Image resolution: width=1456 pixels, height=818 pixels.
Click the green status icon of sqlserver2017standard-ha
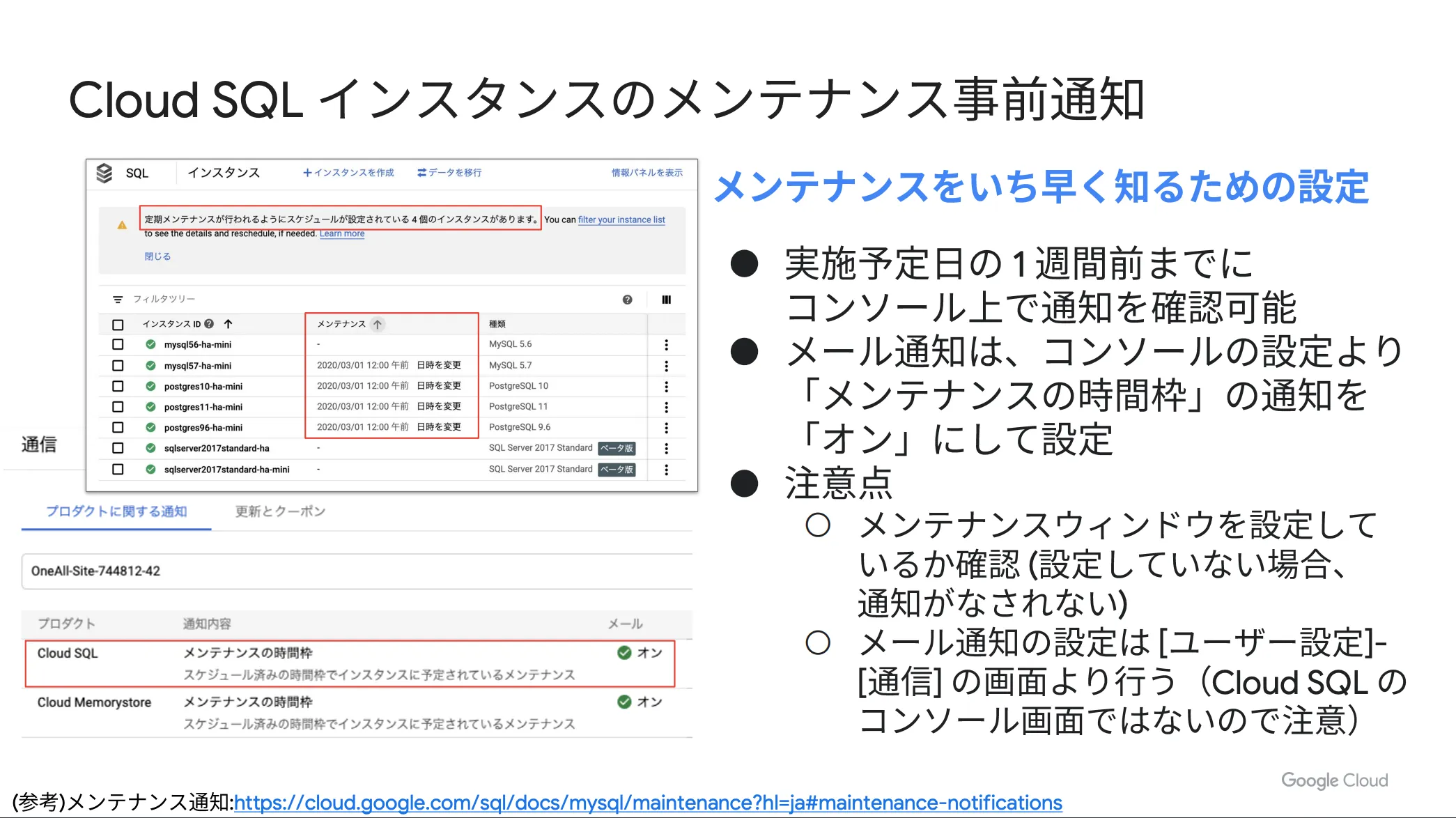click(150, 448)
